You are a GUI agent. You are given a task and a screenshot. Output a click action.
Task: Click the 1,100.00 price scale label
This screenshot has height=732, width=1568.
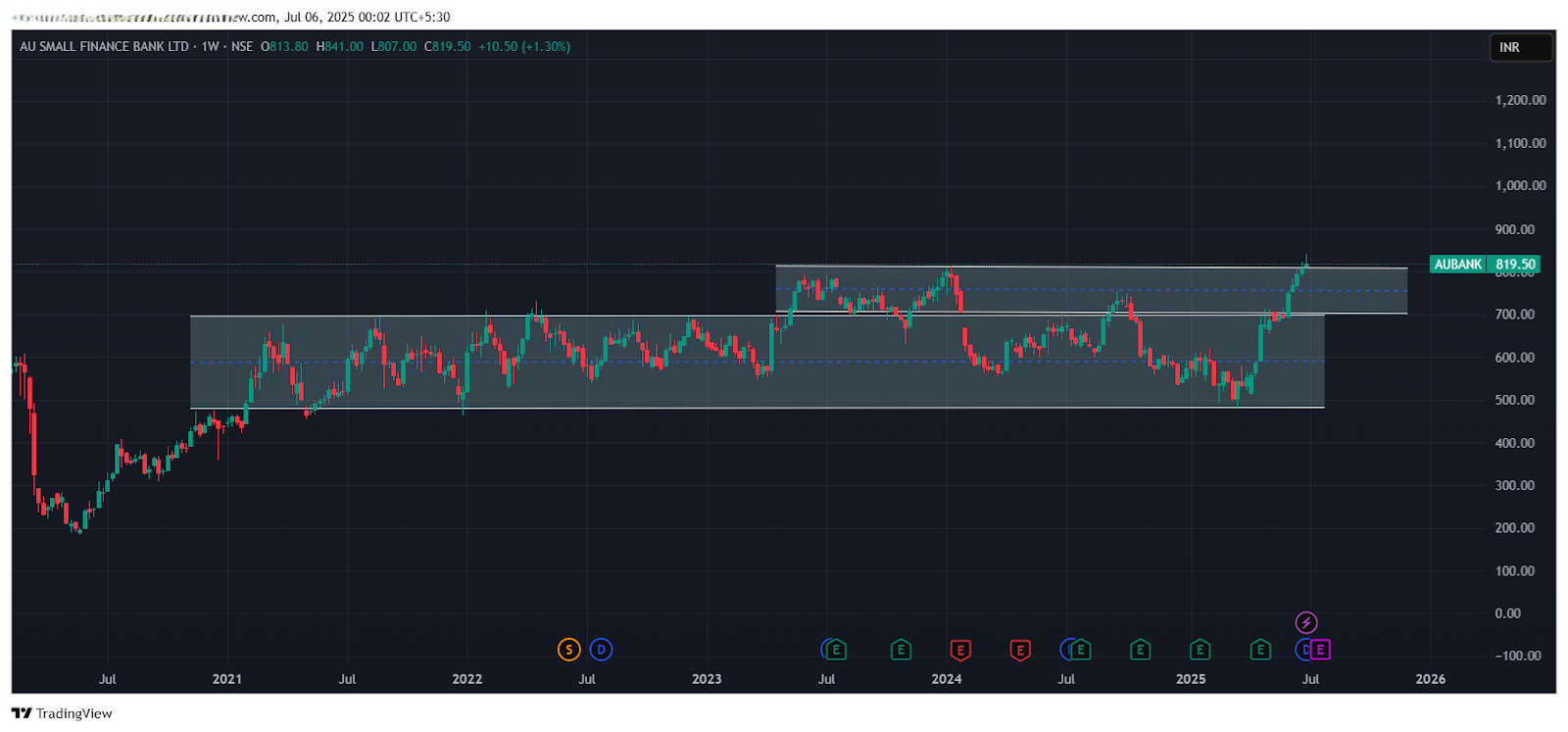[1521, 143]
